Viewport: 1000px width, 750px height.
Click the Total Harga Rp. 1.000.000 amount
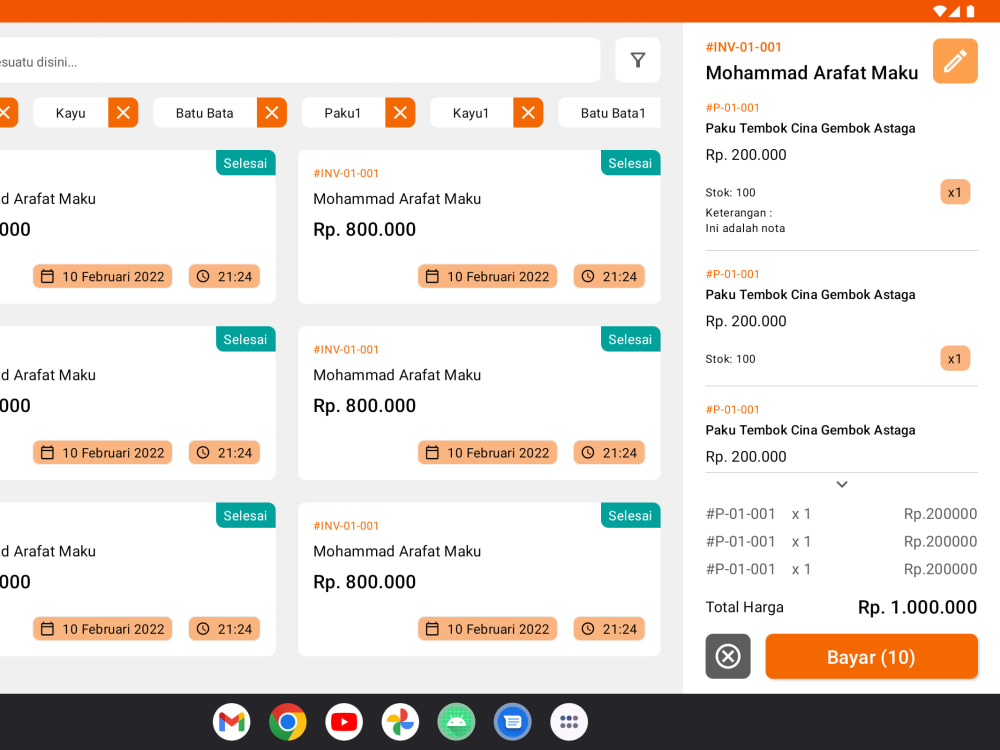917,607
